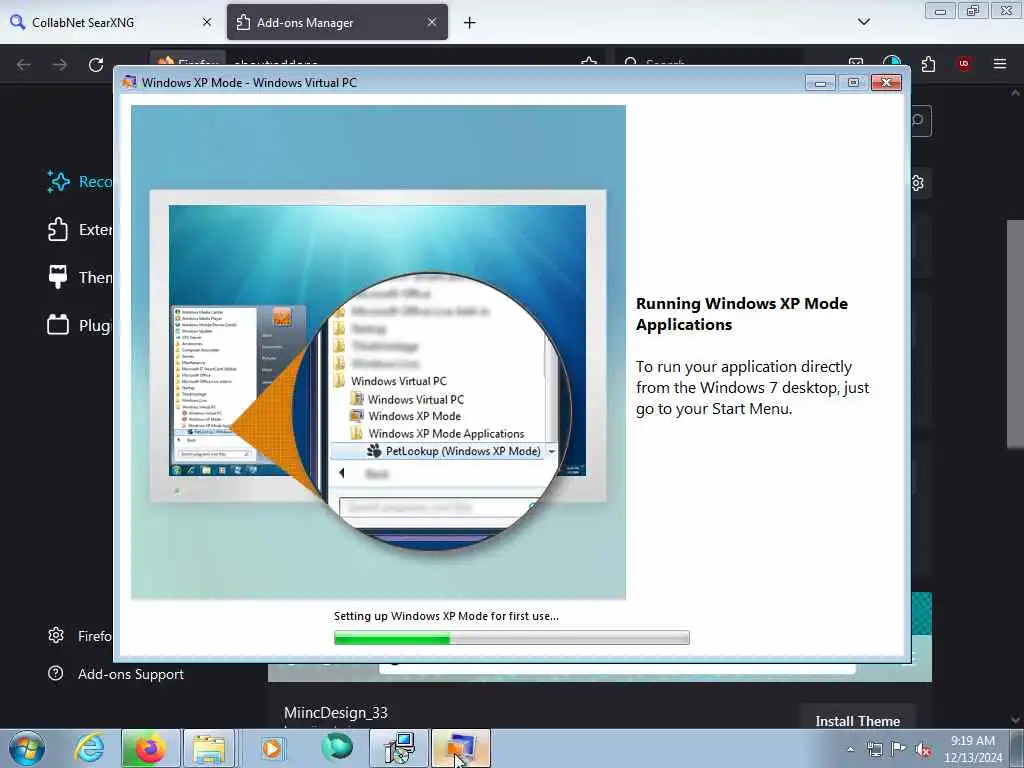Click the muted volume tray icon

[x=923, y=750]
